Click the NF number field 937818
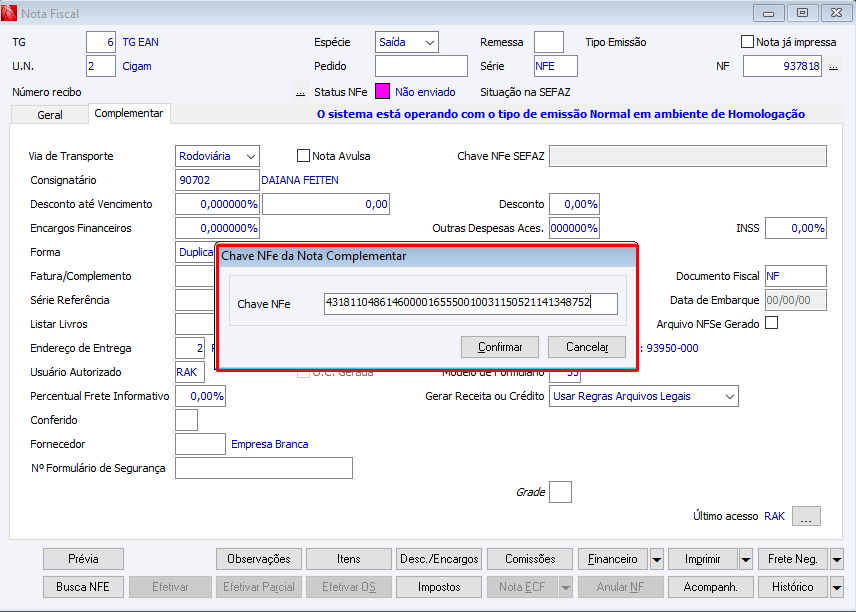 [782, 66]
